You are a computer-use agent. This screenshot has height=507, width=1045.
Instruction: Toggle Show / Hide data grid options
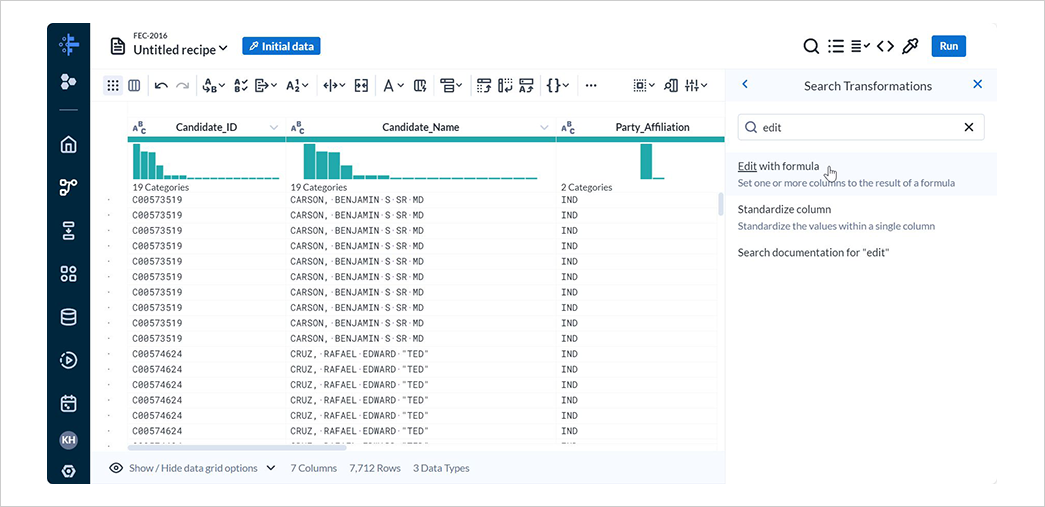[x=193, y=468]
